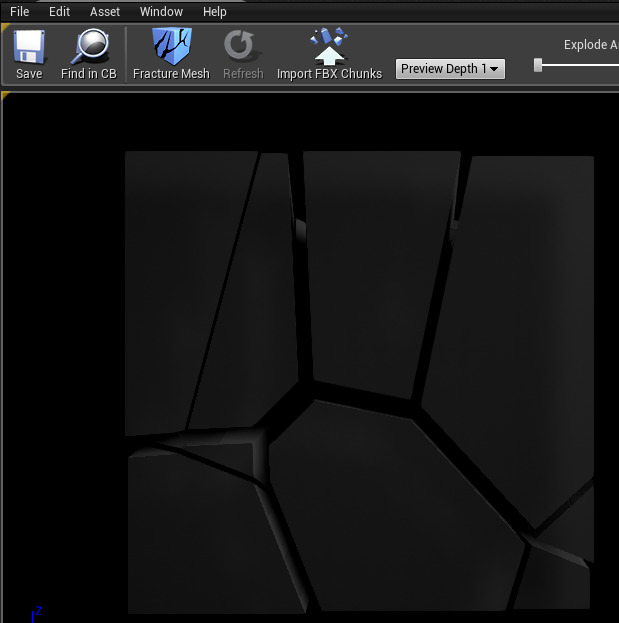Open the Preview Depth 1 dropdown
The height and width of the screenshot is (623, 619).
tap(450, 69)
